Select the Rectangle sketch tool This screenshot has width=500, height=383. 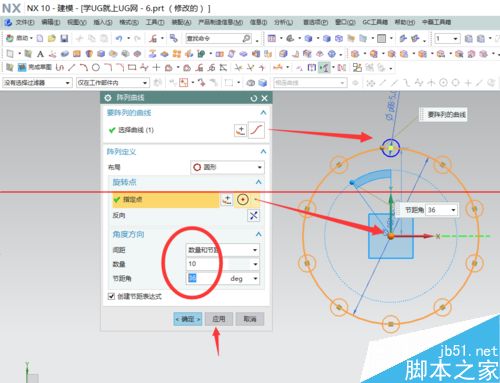(x=132, y=68)
